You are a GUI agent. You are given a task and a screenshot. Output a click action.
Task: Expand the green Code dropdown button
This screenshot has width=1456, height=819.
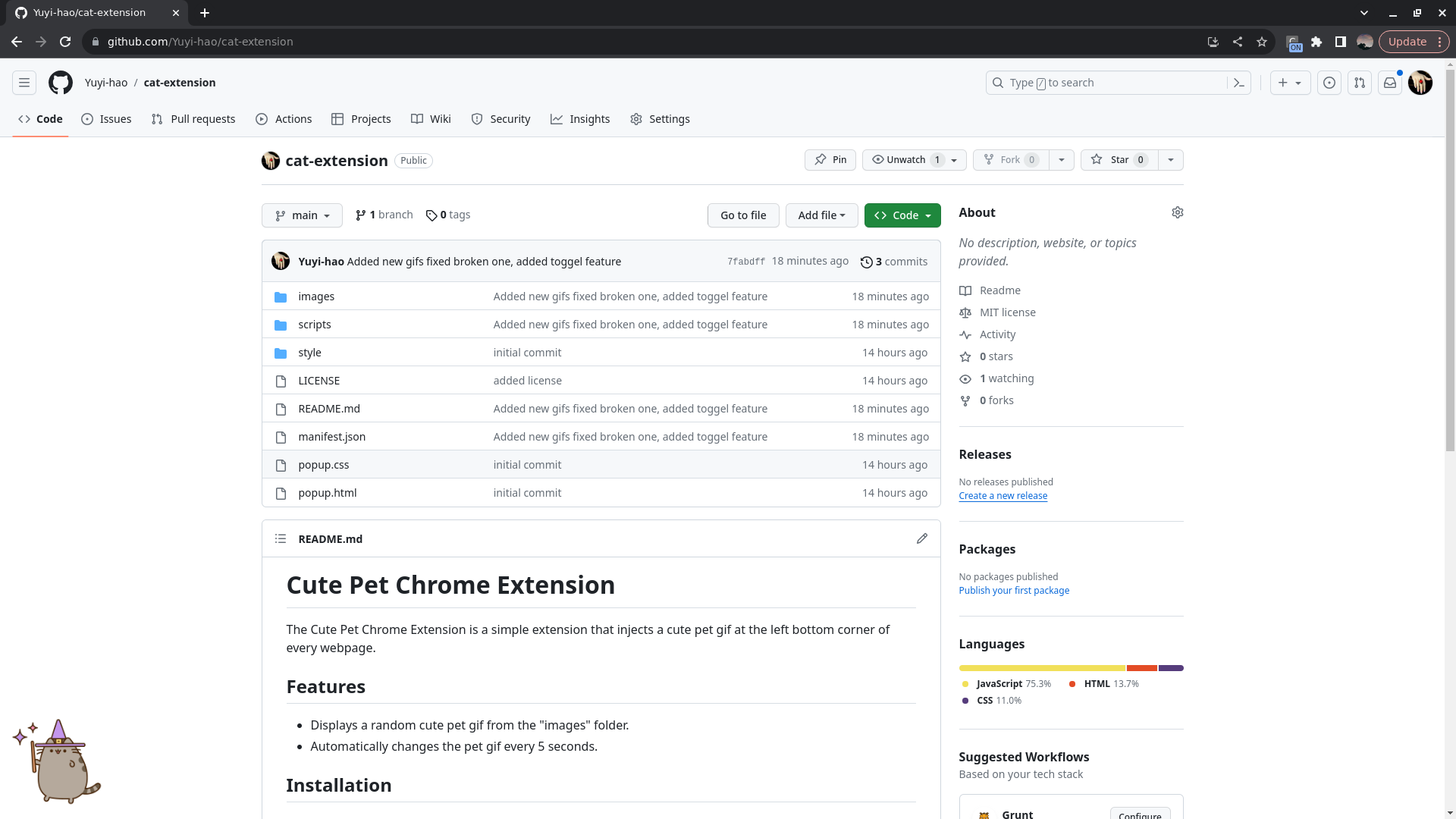click(x=902, y=215)
